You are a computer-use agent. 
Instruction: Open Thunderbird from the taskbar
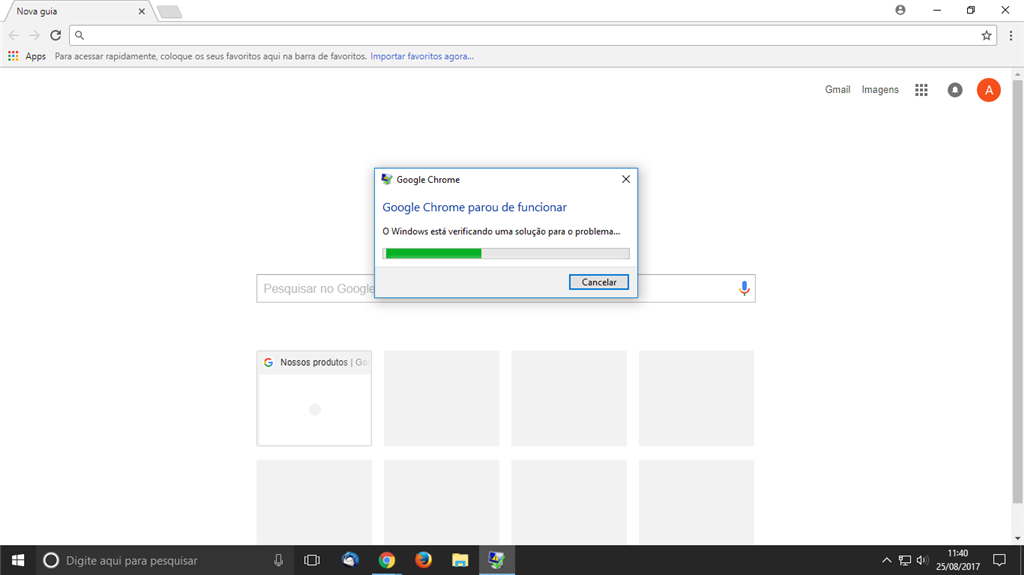click(x=350, y=560)
